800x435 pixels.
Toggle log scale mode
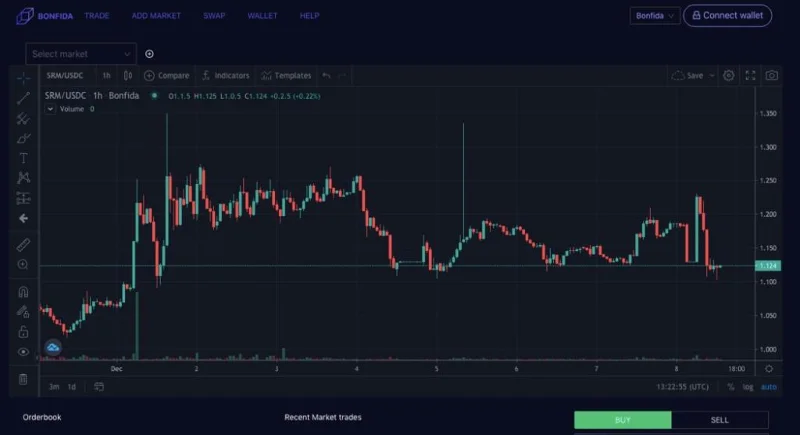click(x=748, y=387)
